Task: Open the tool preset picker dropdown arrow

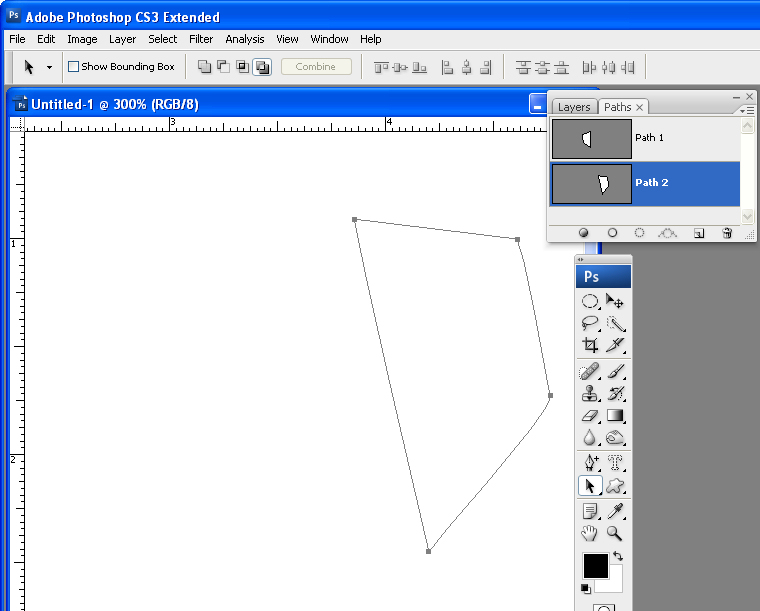Action: (49, 67)
